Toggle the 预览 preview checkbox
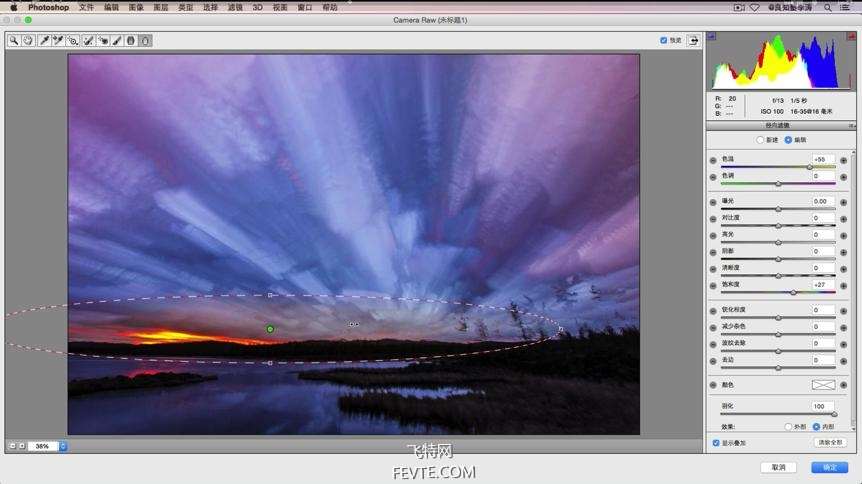This screenshot has width=862, height=484. pyautogui.click(x=664, y=40)
